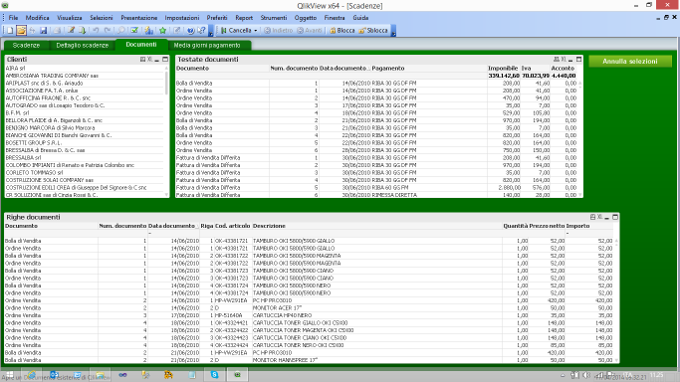Send Testate documenti table to Excel icon
This screenshot has width=680, height=382.
tap(563, 59)
